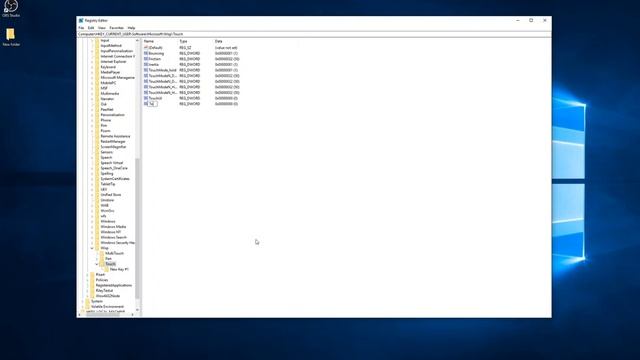This screenshot has height=360, width=640.
Task: Click the DWORD icon beside Friction
Action: tap(146, 59)
